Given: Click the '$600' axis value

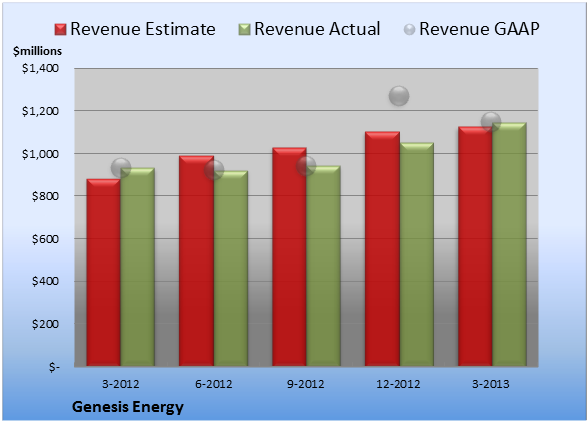Looking at the screenshot, I should tap(45, 239).
